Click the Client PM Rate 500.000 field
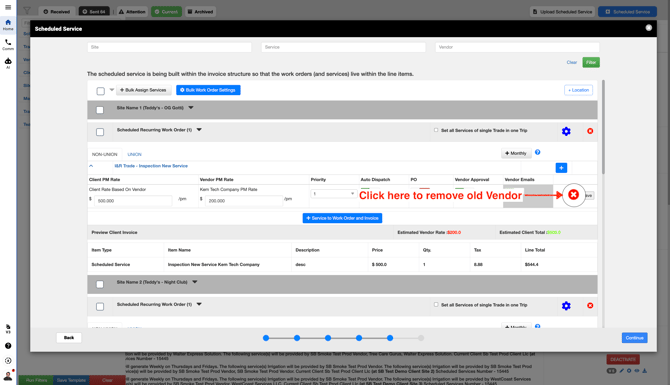670x385 pixels. click(x=133, y=200)
